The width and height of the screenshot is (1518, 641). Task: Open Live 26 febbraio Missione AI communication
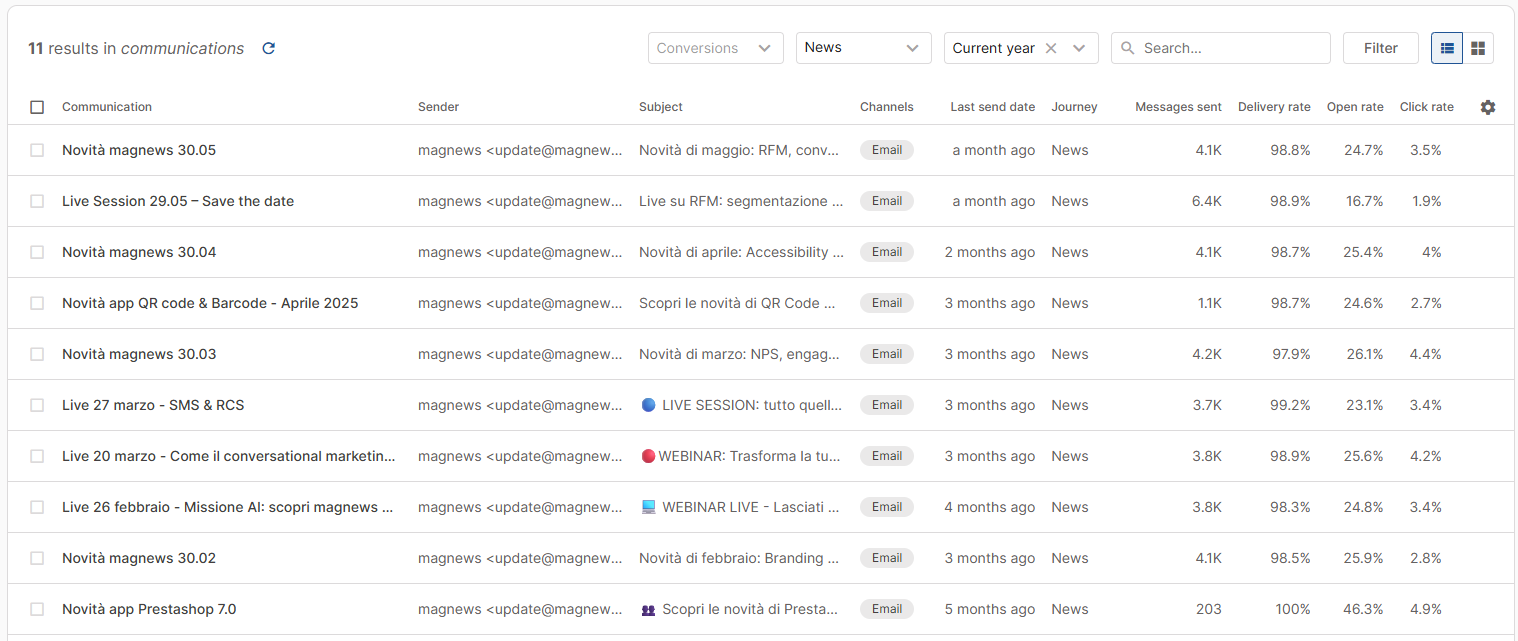coord(228,507)
